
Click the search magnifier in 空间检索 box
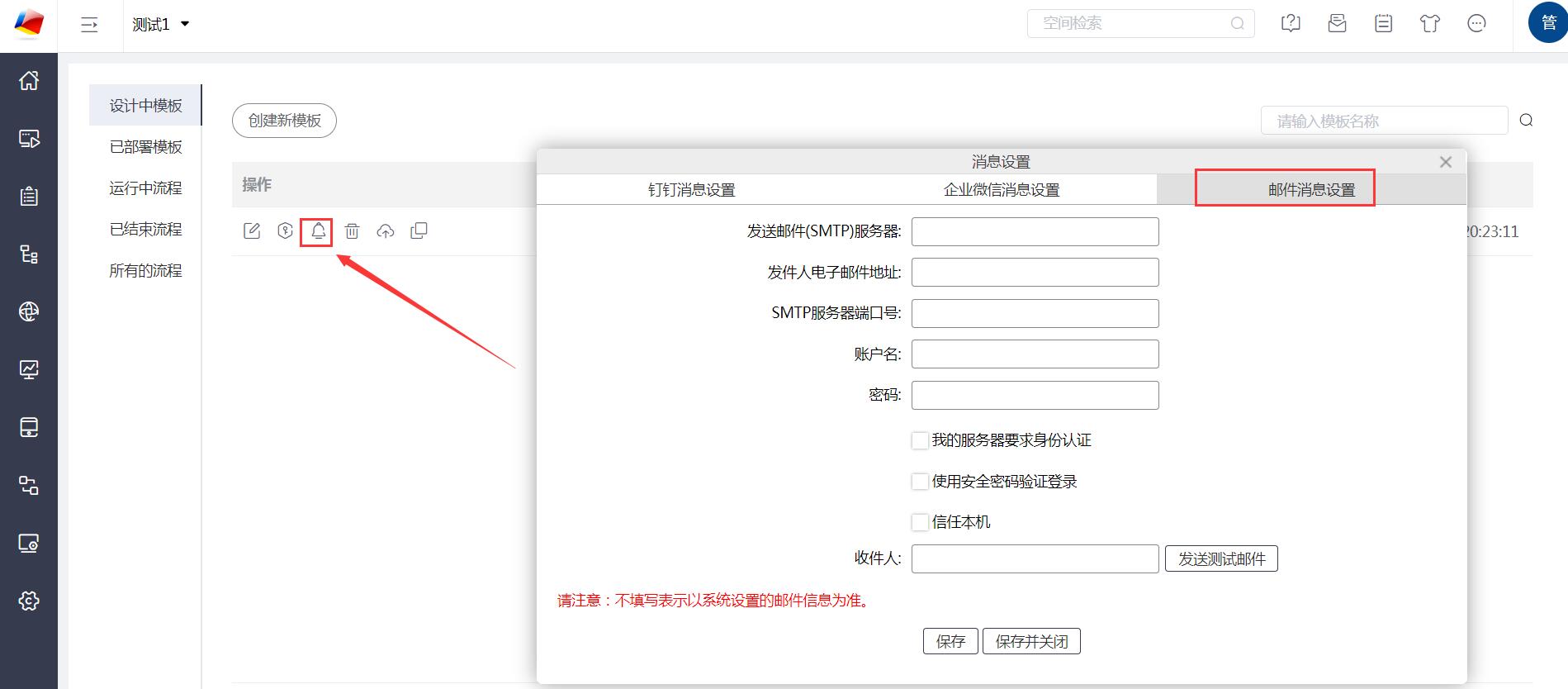click(x=1237, y=23)
